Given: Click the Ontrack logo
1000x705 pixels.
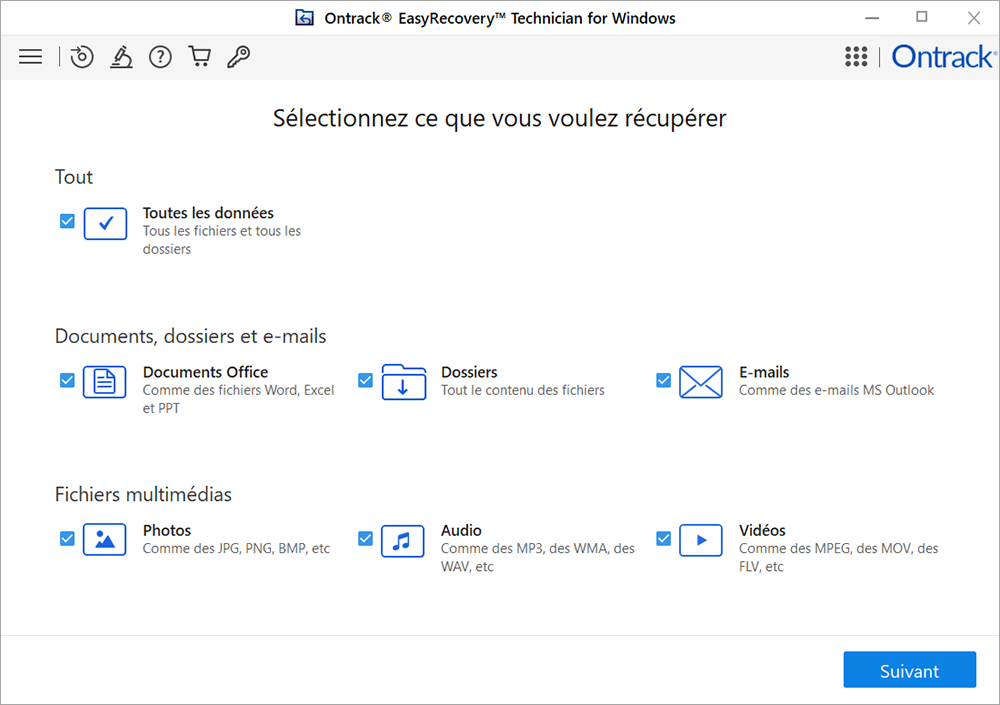Looking at the screenshot, I should [944, 57].
